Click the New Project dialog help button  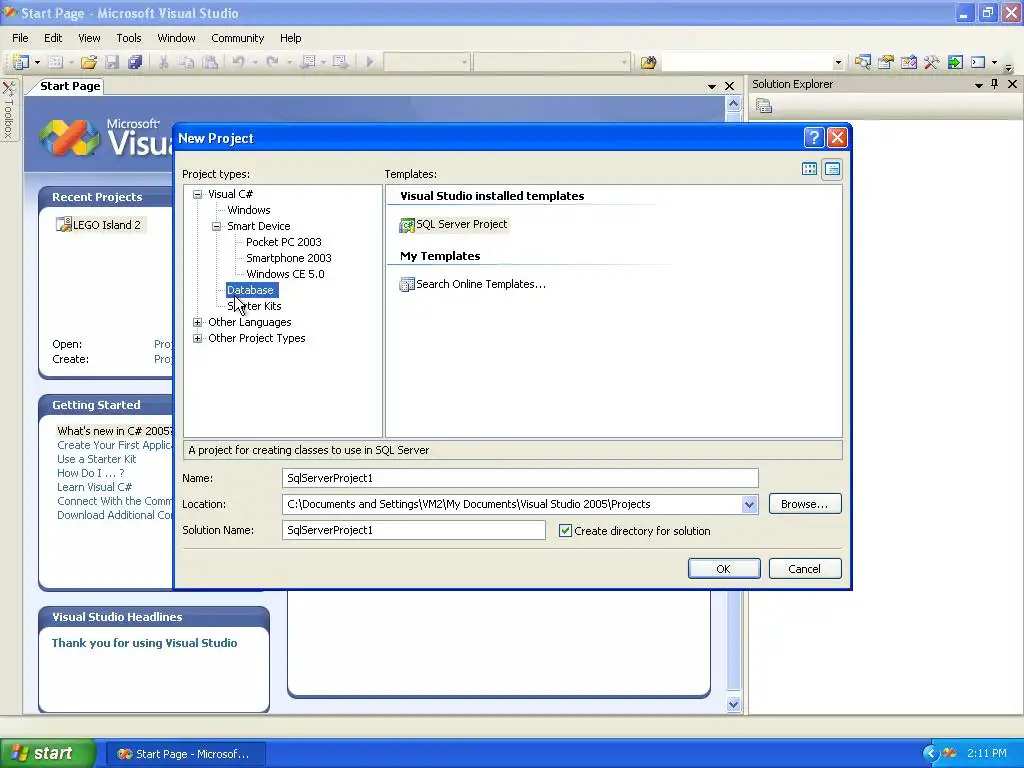(x=814, y=138)
